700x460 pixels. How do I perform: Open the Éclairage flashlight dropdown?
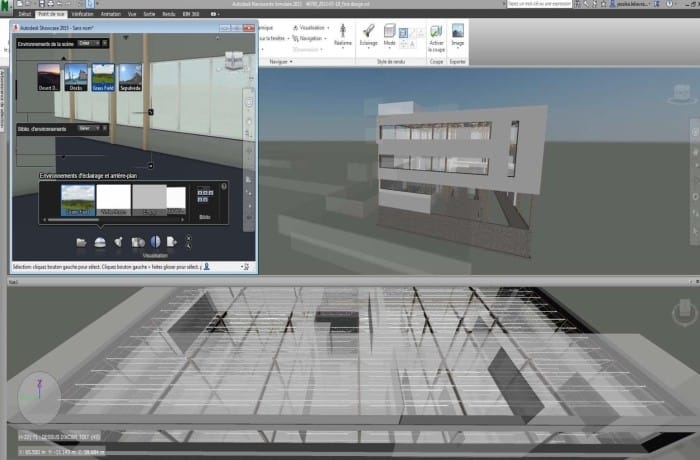368,35
